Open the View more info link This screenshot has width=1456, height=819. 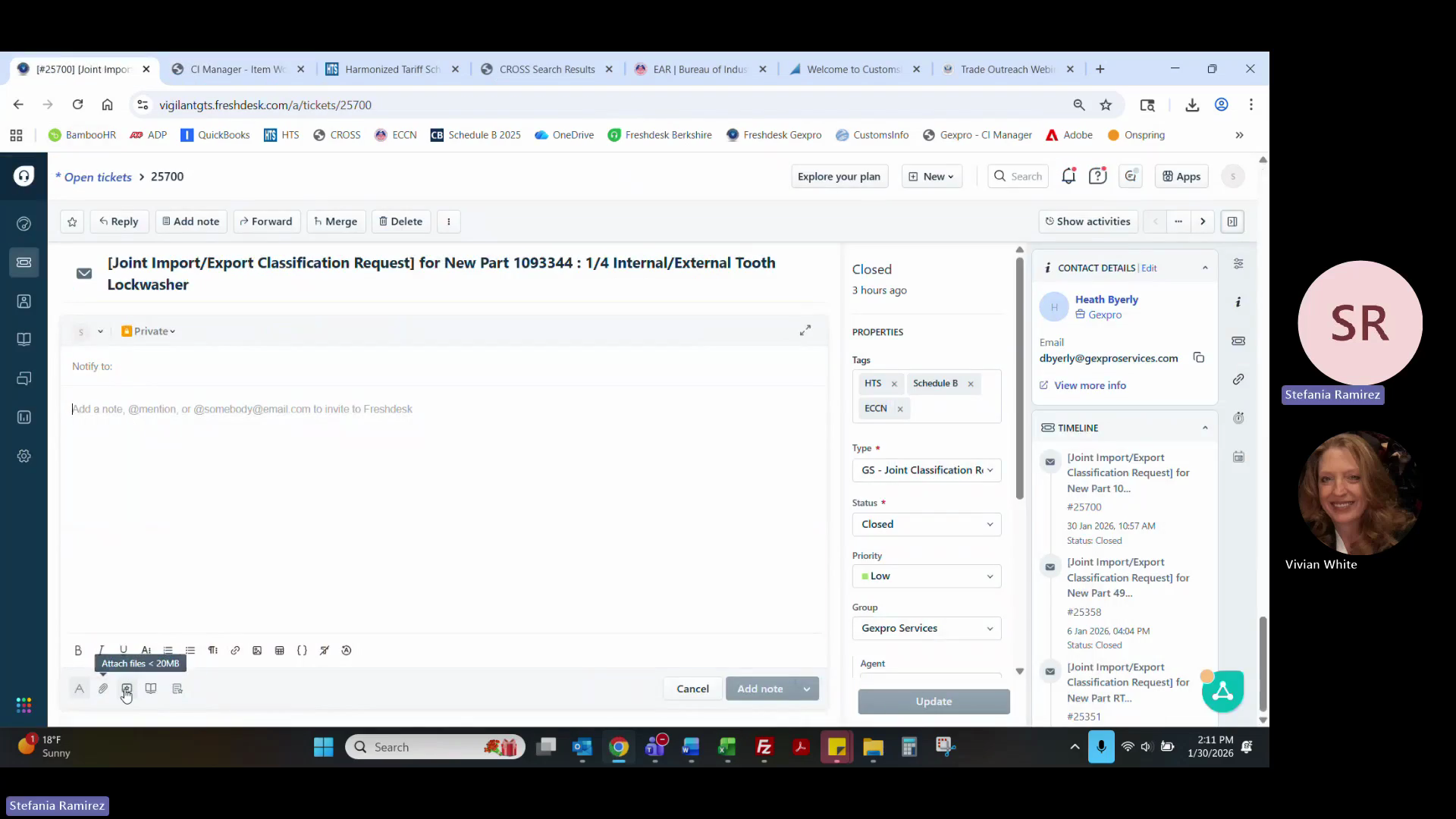(x=1089, y=385)
